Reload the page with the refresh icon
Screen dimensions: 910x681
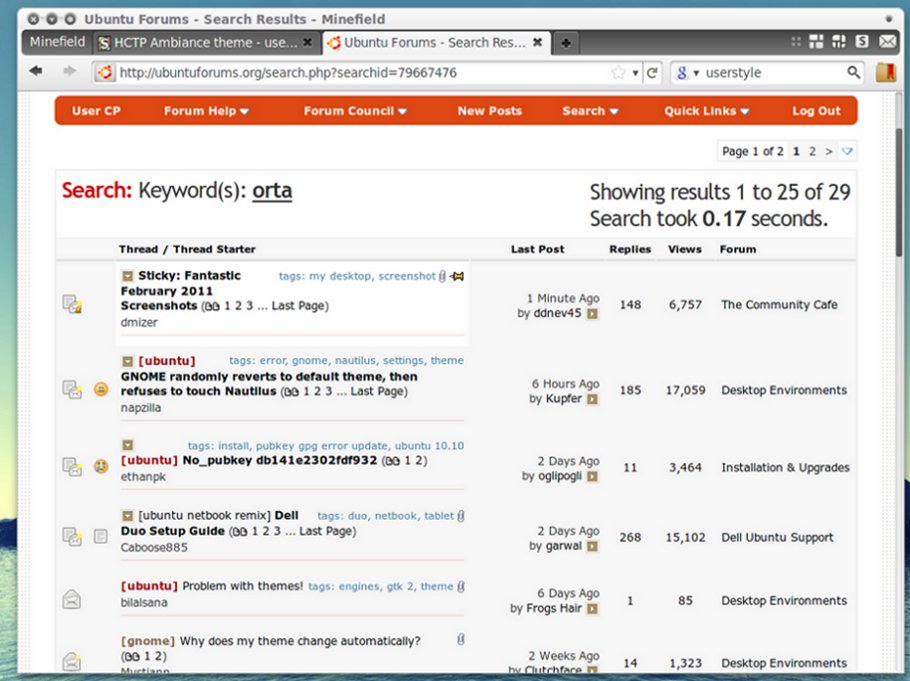pos(652,73)
